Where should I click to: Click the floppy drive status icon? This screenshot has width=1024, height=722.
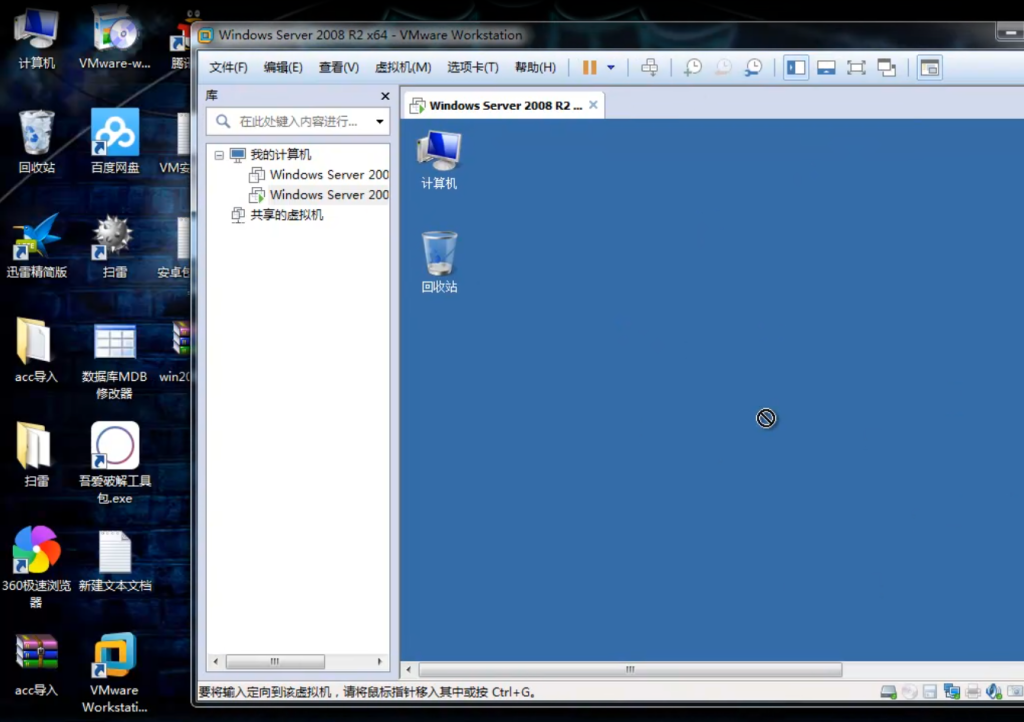(930, 691)
